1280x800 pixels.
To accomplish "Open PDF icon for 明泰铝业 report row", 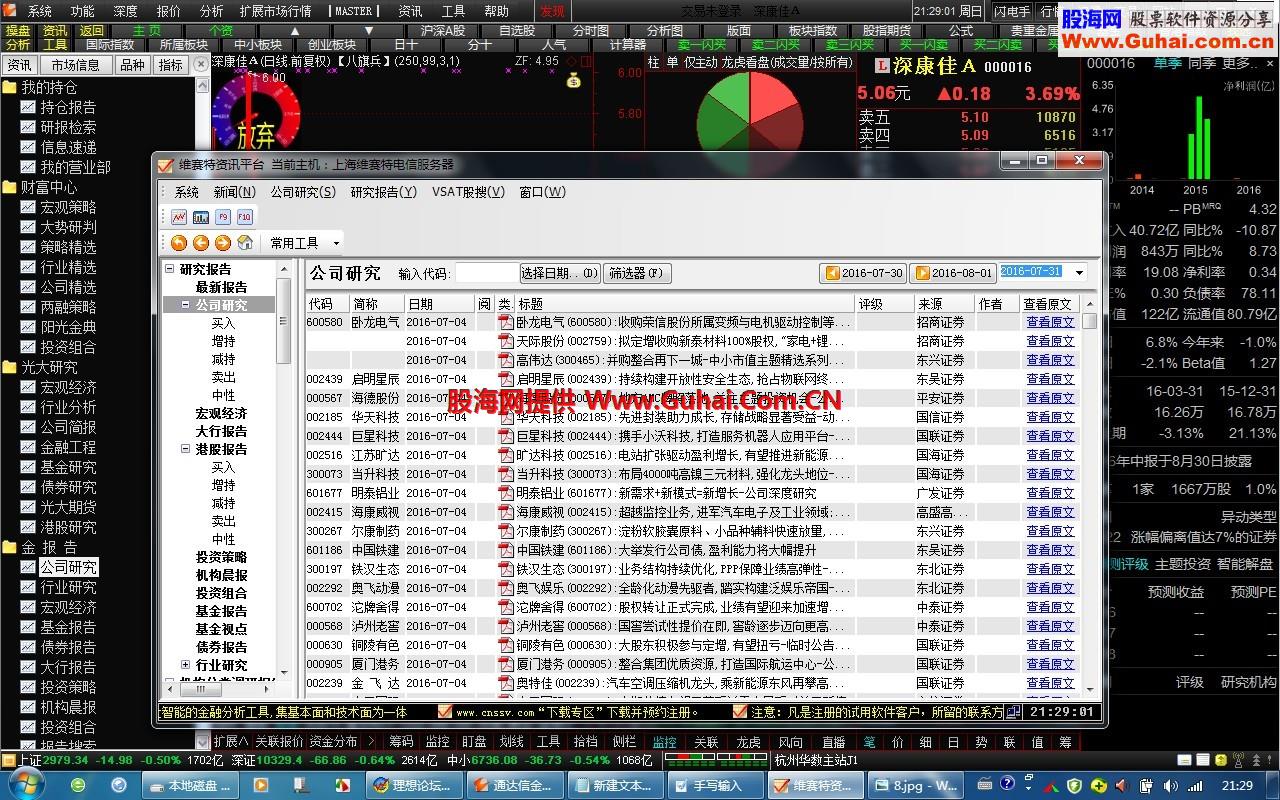I will (506, 493).
